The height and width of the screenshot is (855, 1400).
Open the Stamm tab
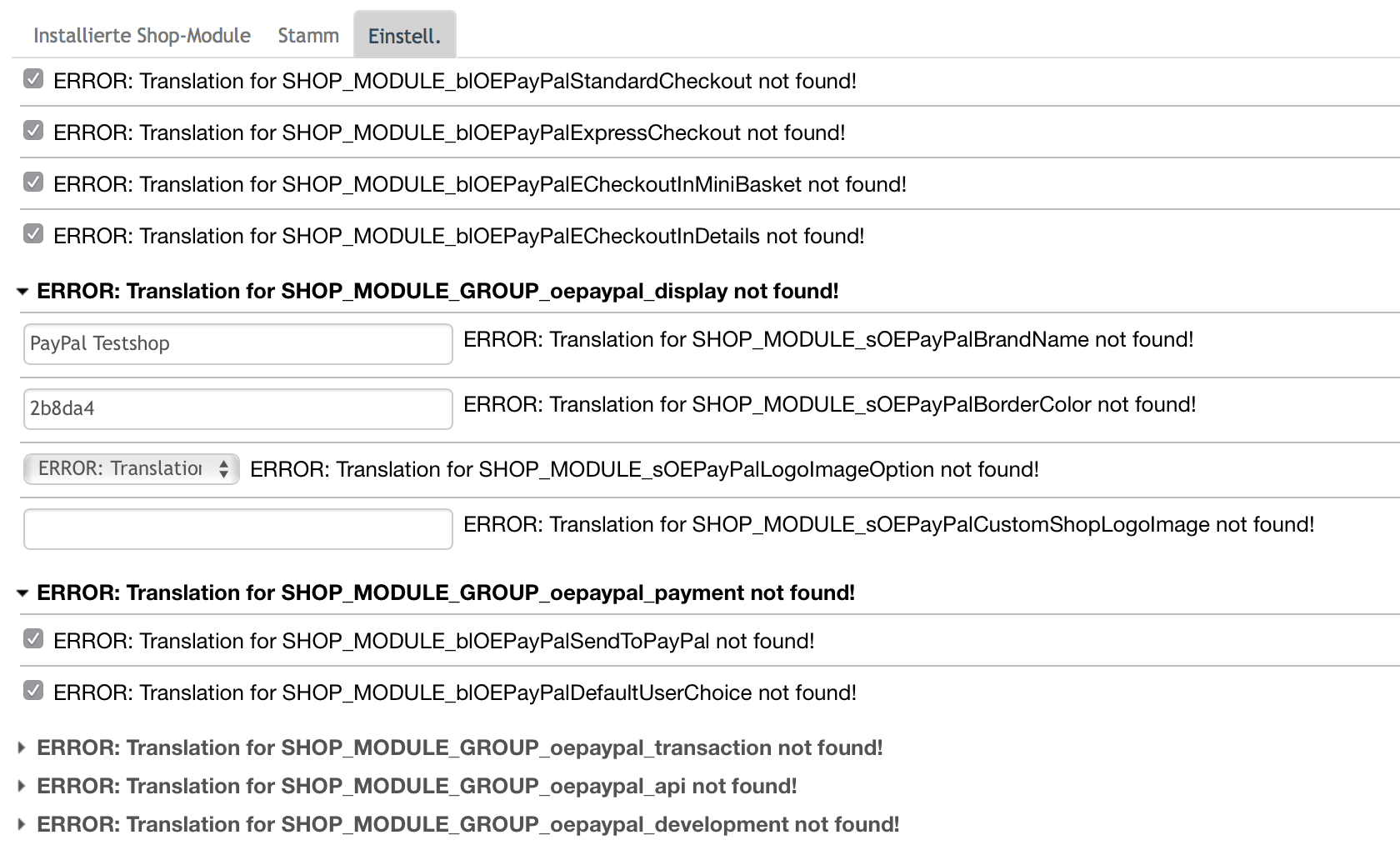[308, 36]
